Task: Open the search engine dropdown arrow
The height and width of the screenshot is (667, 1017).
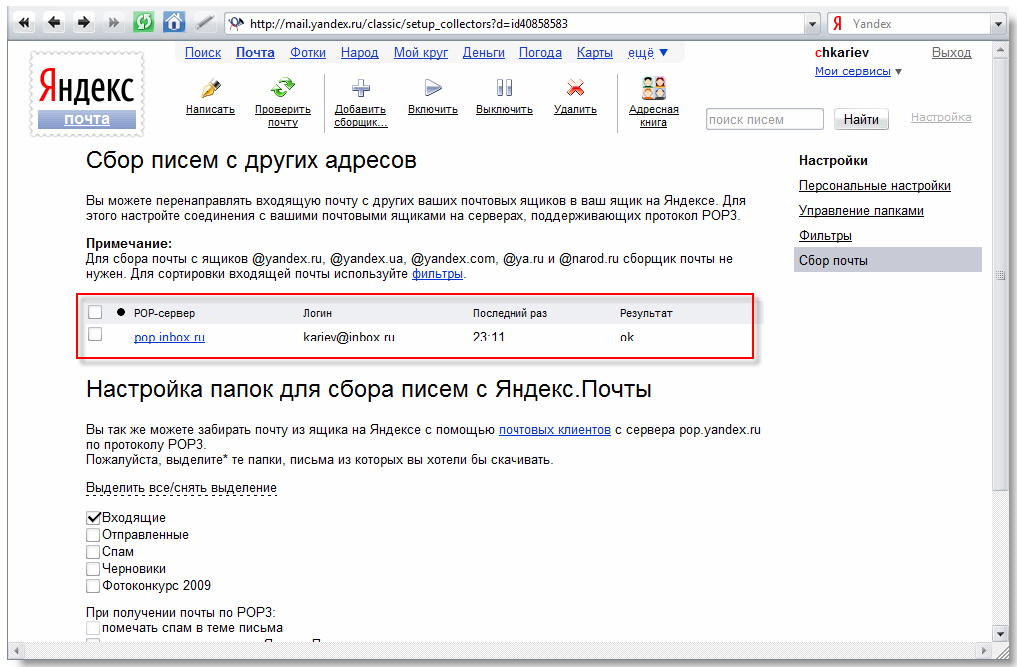Action: 998,24
